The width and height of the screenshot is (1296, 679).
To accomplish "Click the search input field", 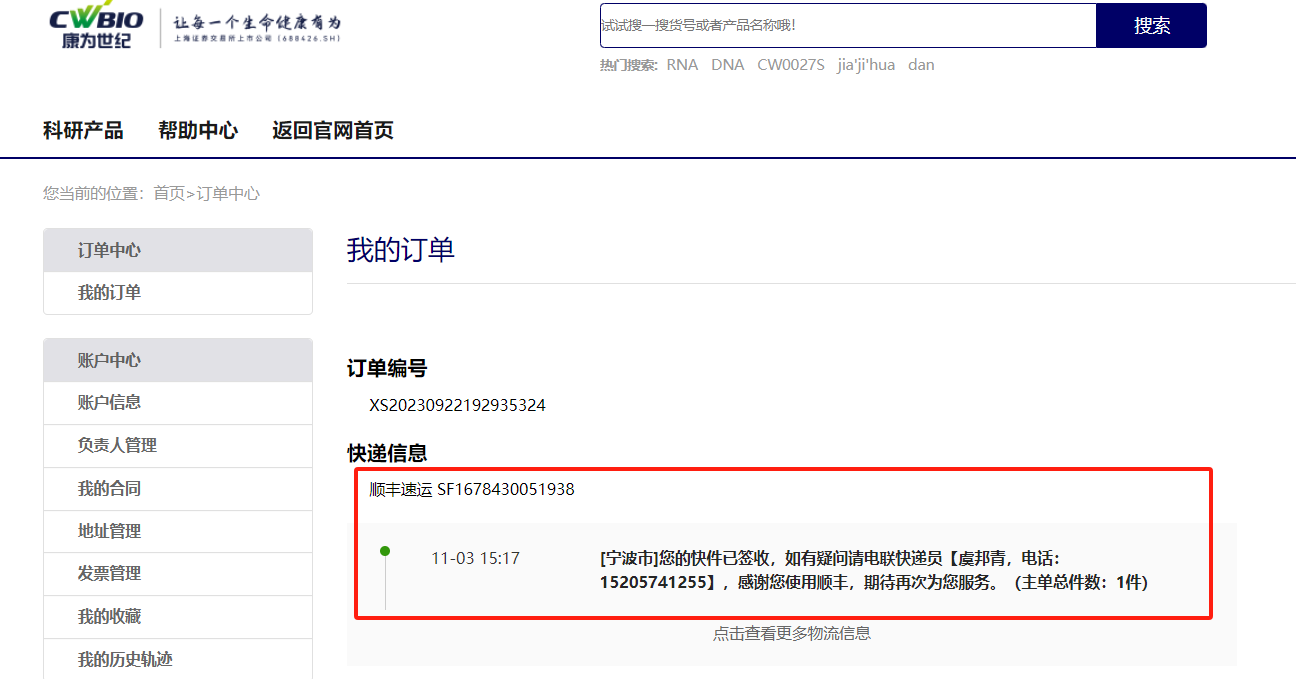I will [846, 26].
